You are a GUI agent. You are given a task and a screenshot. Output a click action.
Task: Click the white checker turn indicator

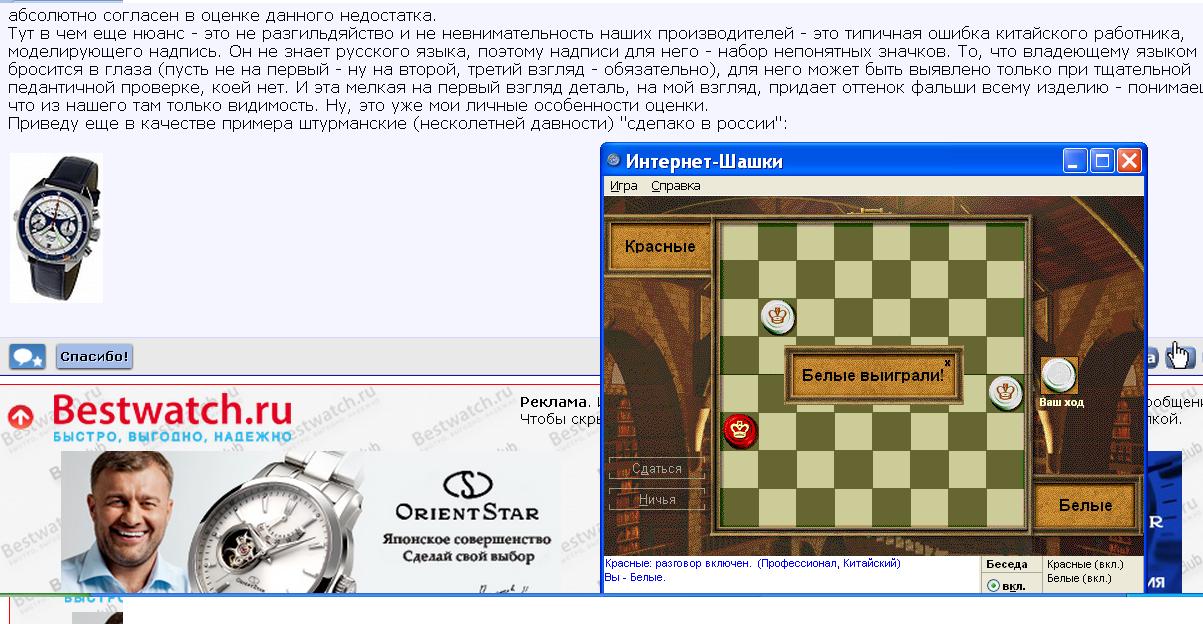tap(1058, 376)
